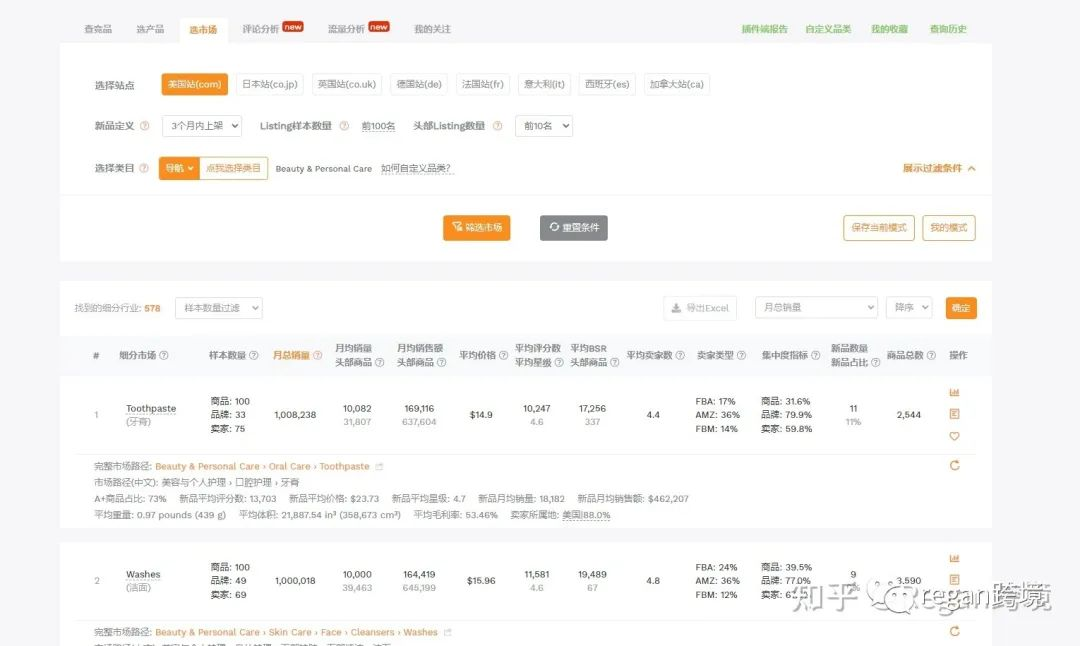The image size is (1080, 646).
Task: Click the chart icon in Toothpaste row
Action: tap(954, 393)
